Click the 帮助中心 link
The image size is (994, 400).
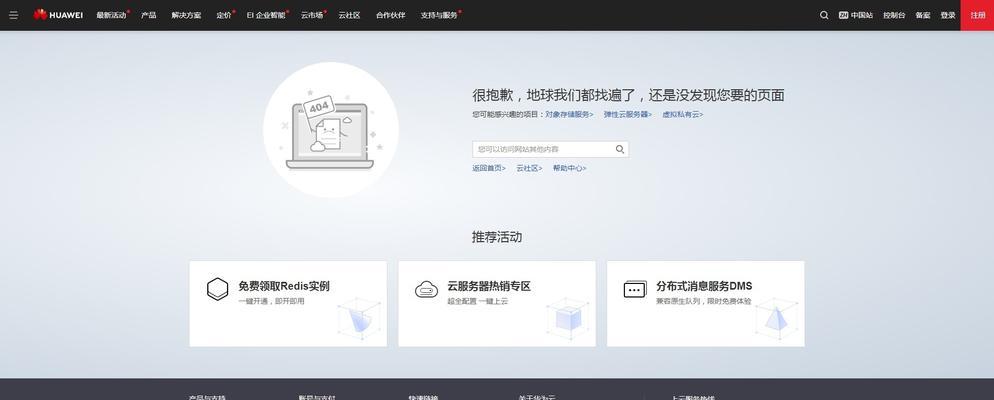coord(569,169)
